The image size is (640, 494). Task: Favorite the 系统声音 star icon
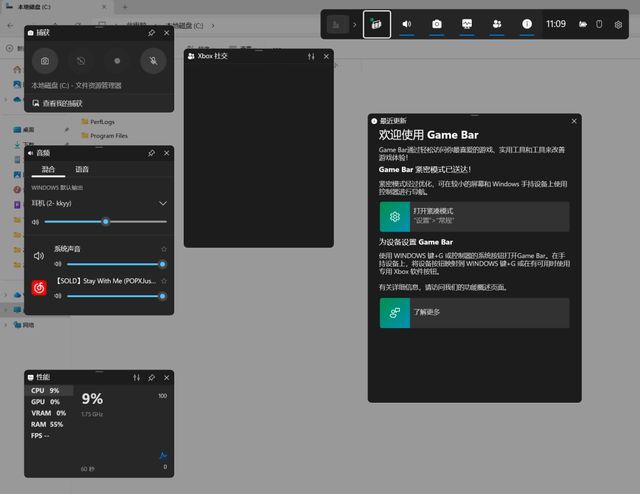(x=164, y=248)
